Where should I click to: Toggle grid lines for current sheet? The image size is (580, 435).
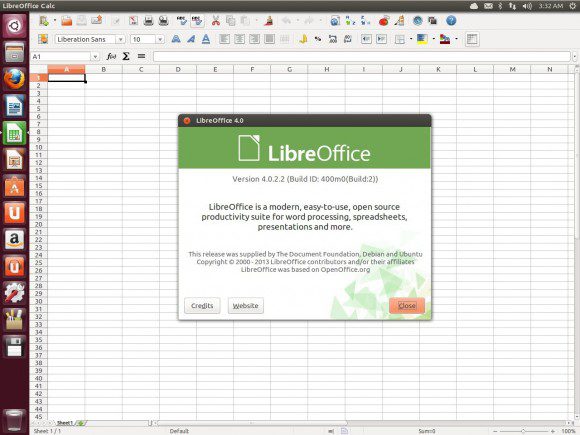(x=472, y=39)
